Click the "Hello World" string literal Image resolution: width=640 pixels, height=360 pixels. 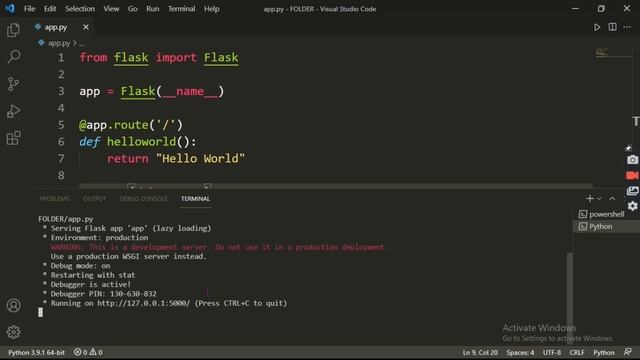pyautogui.click(x=200, y=158)
